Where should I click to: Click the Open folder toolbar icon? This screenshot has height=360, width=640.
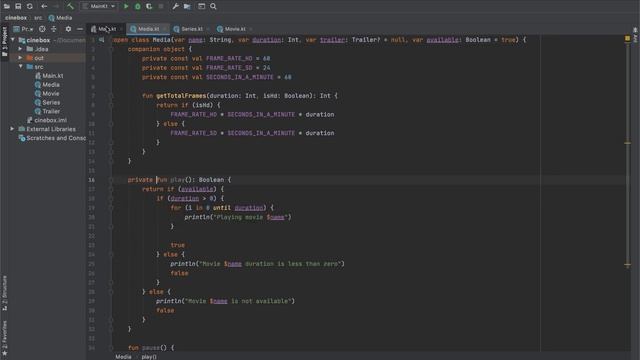(7, 6)
